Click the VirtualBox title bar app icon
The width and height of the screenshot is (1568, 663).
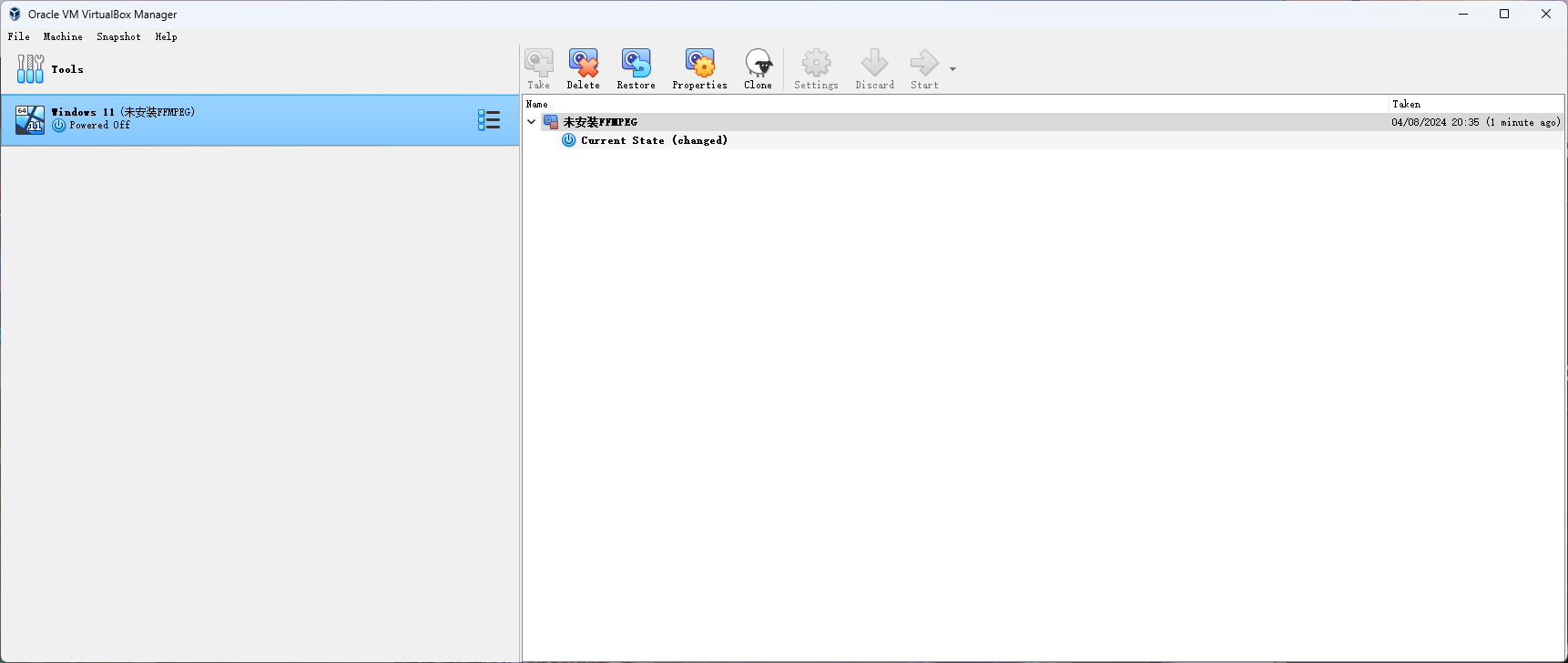[x=15, y=14]
